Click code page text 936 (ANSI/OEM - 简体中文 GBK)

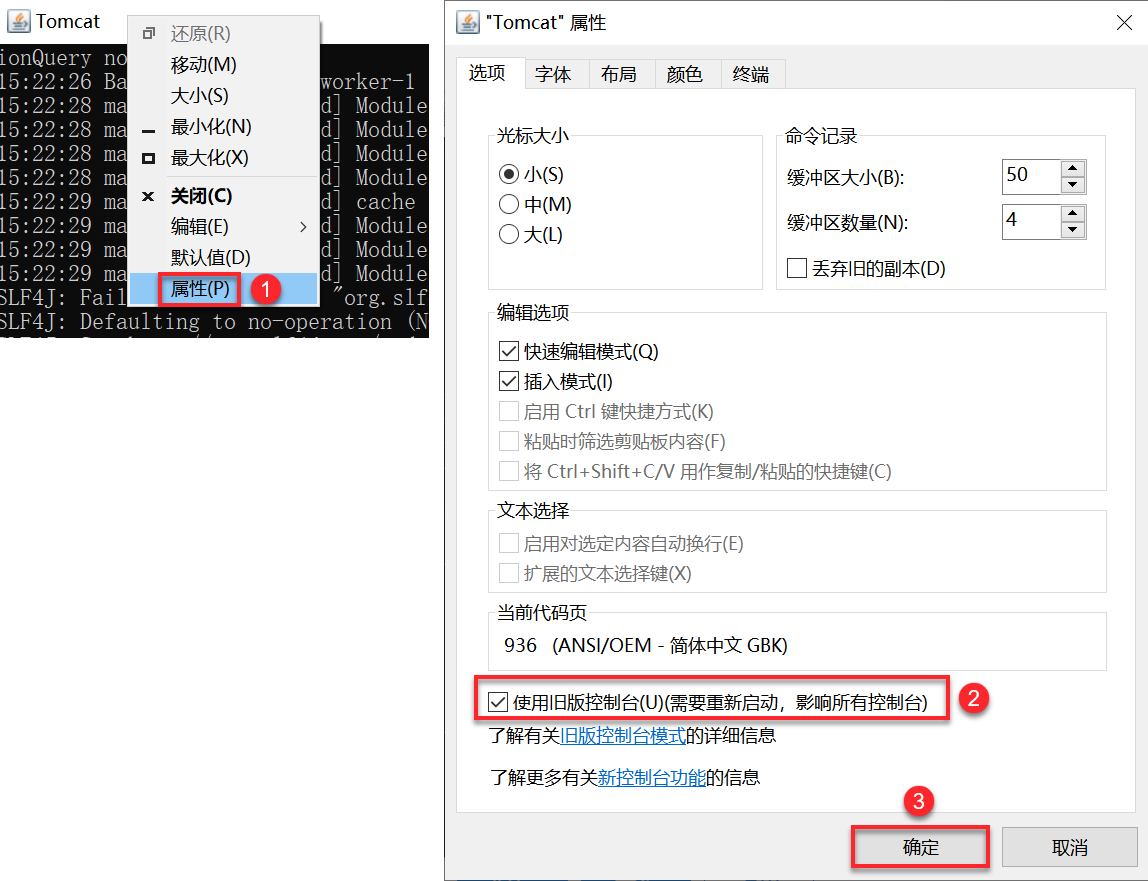coord(646,645)
